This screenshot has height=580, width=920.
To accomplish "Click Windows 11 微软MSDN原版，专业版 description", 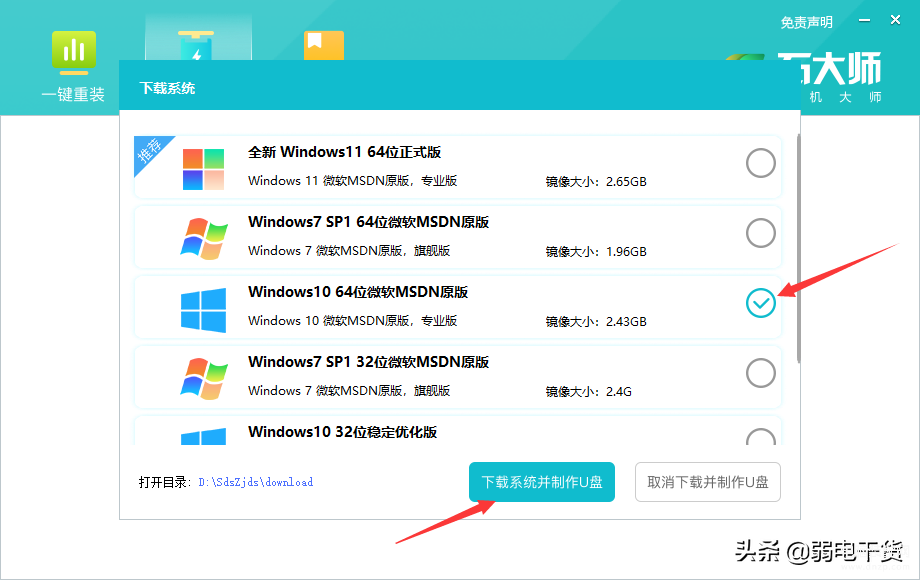I will pyautogui.click(x=353, y=181).
